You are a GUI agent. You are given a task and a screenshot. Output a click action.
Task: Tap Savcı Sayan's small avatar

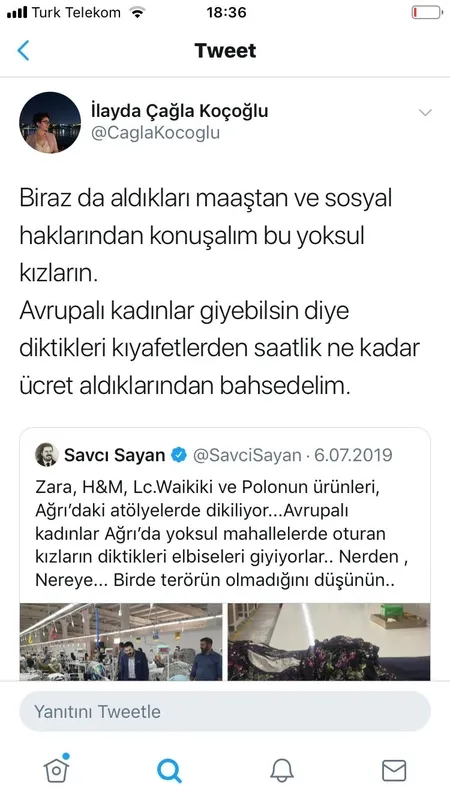point(46,454)
